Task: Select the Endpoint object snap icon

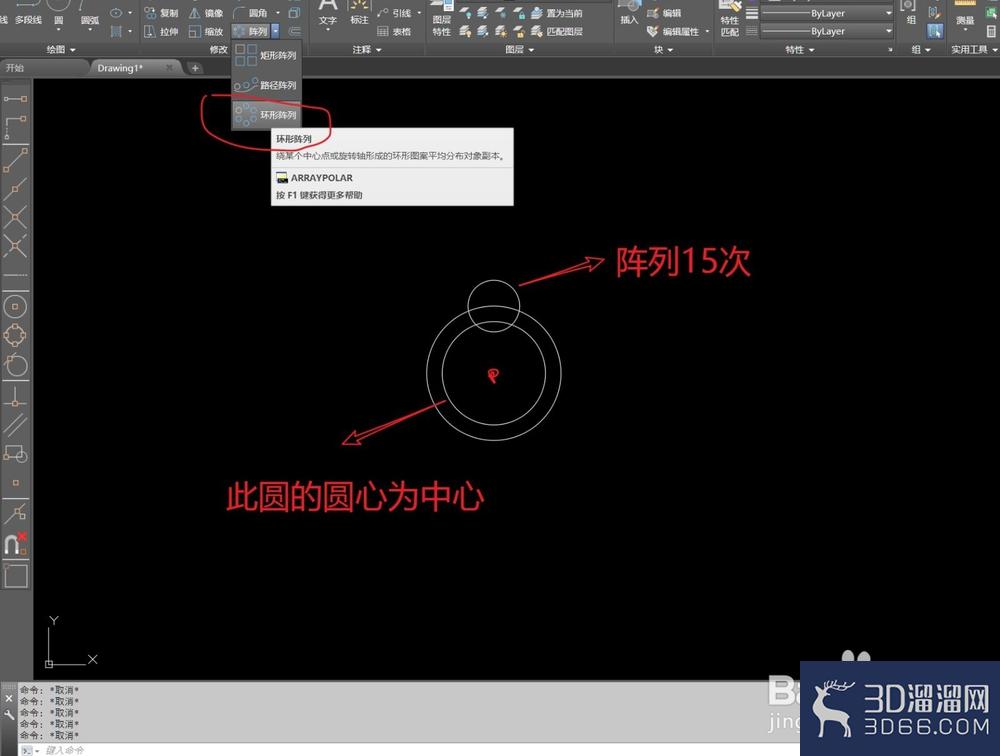Action: coord(15,159)
